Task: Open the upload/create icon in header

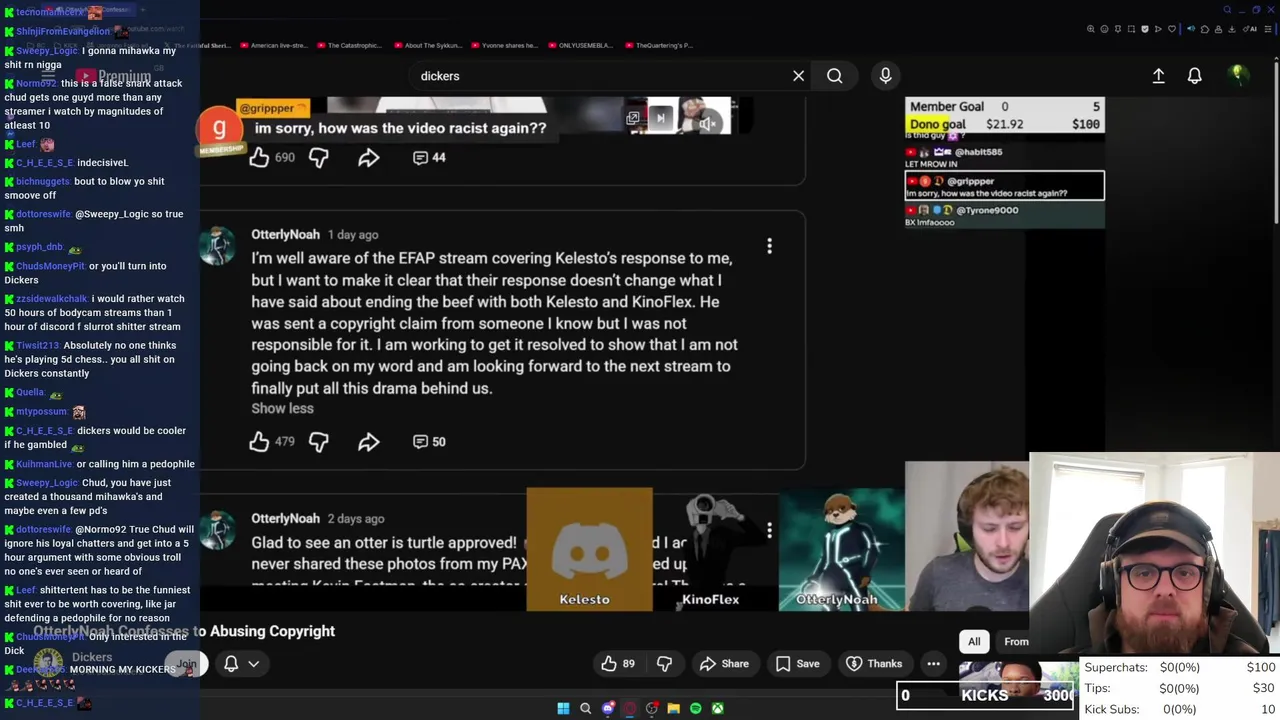Action: tap(1158, 76)
